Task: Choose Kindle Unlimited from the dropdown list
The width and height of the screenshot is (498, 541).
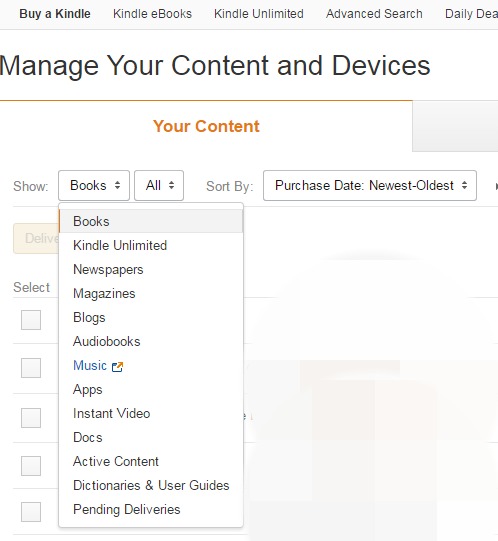Action: coord(151,245)
